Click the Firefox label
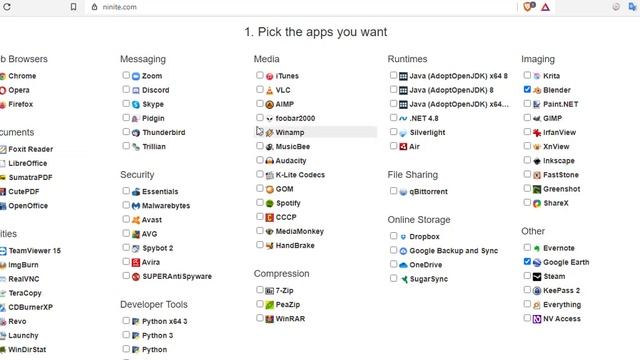This screenshot has height=360, width=640. pos(20,104)
